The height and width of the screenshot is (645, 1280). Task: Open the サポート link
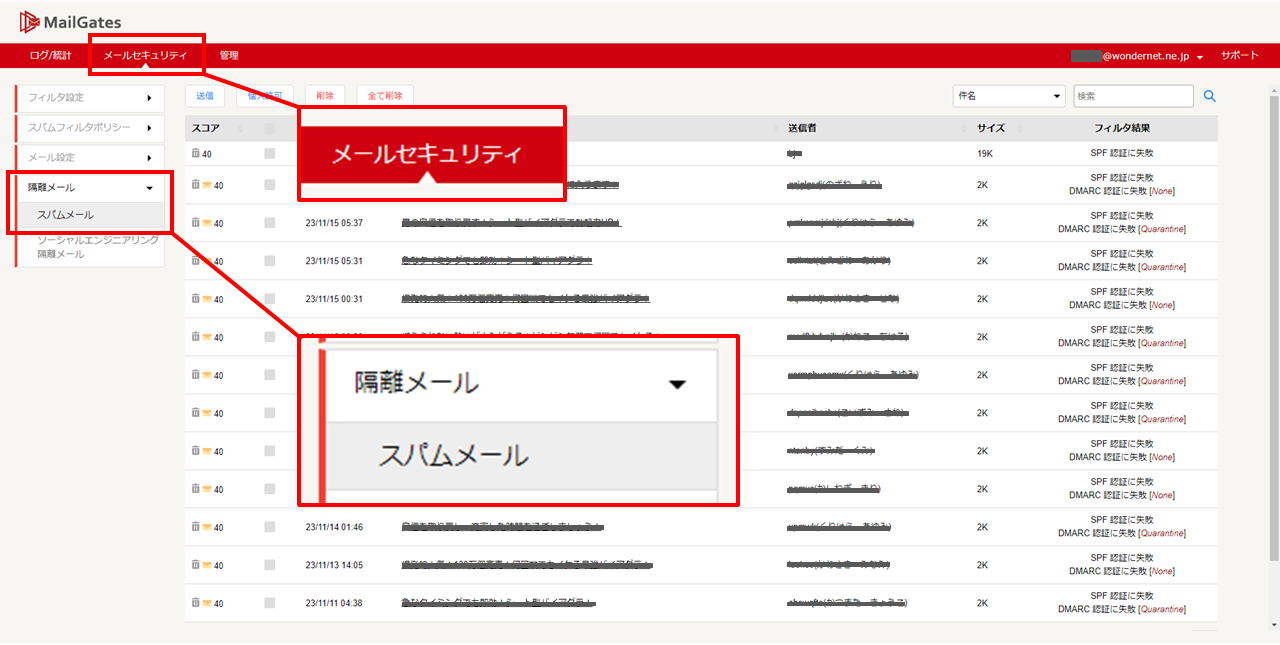1240,56
